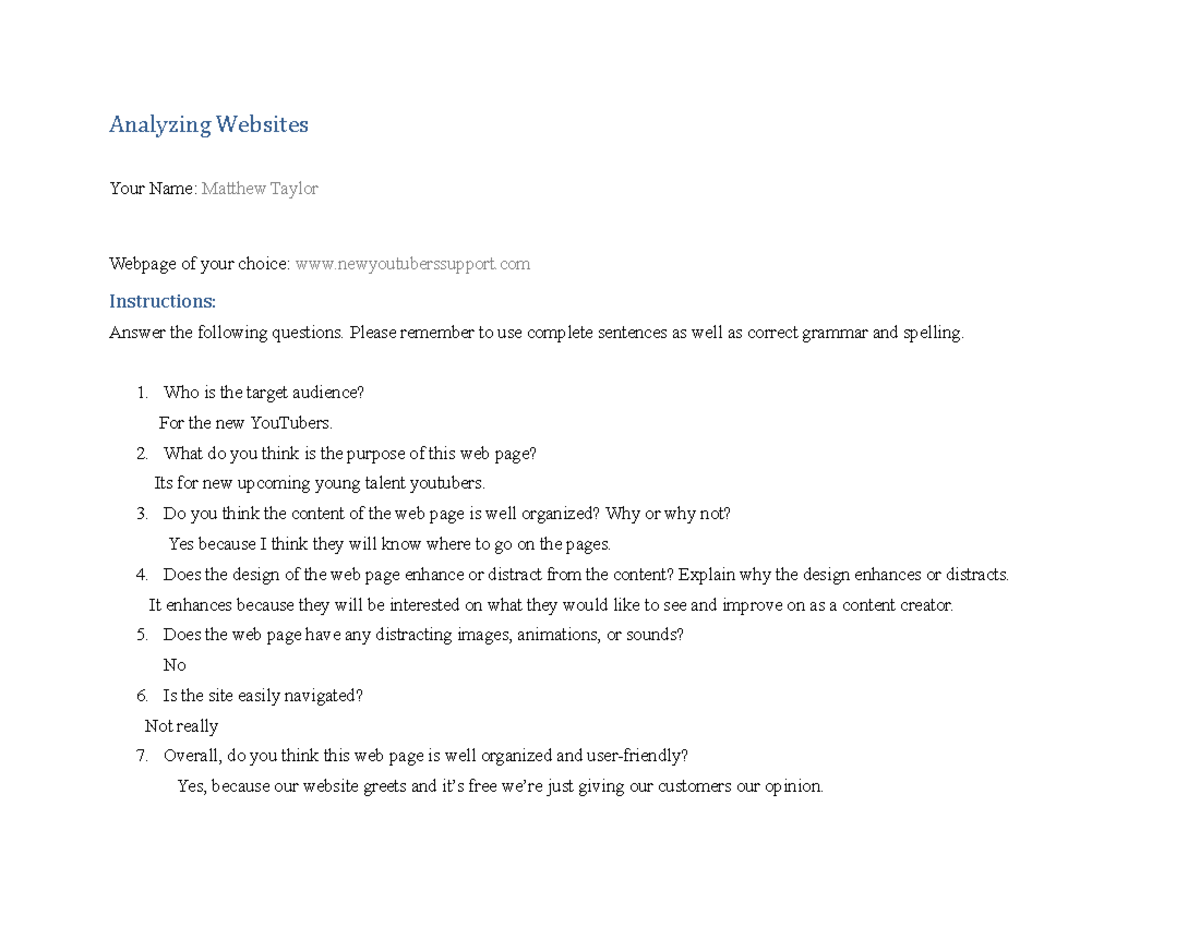
Task: Click the 'Yes, because our website greets' answer
Action: (500, 786)
